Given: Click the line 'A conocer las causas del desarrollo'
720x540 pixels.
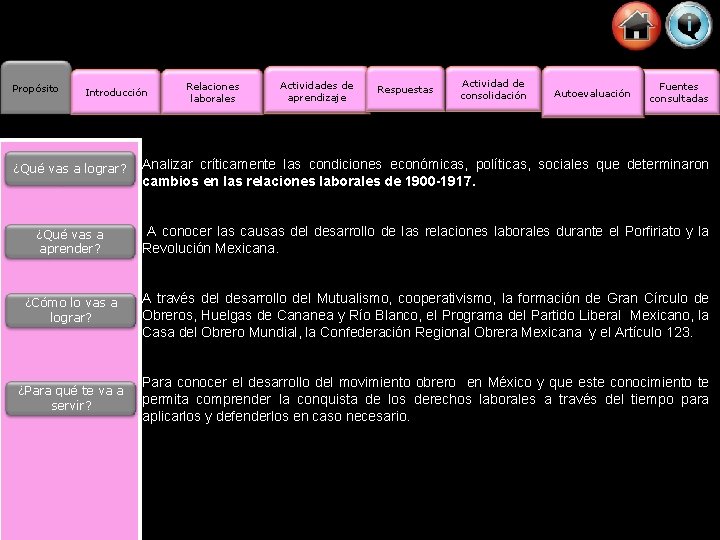Looking at the screenshot, I should point(427,231).
